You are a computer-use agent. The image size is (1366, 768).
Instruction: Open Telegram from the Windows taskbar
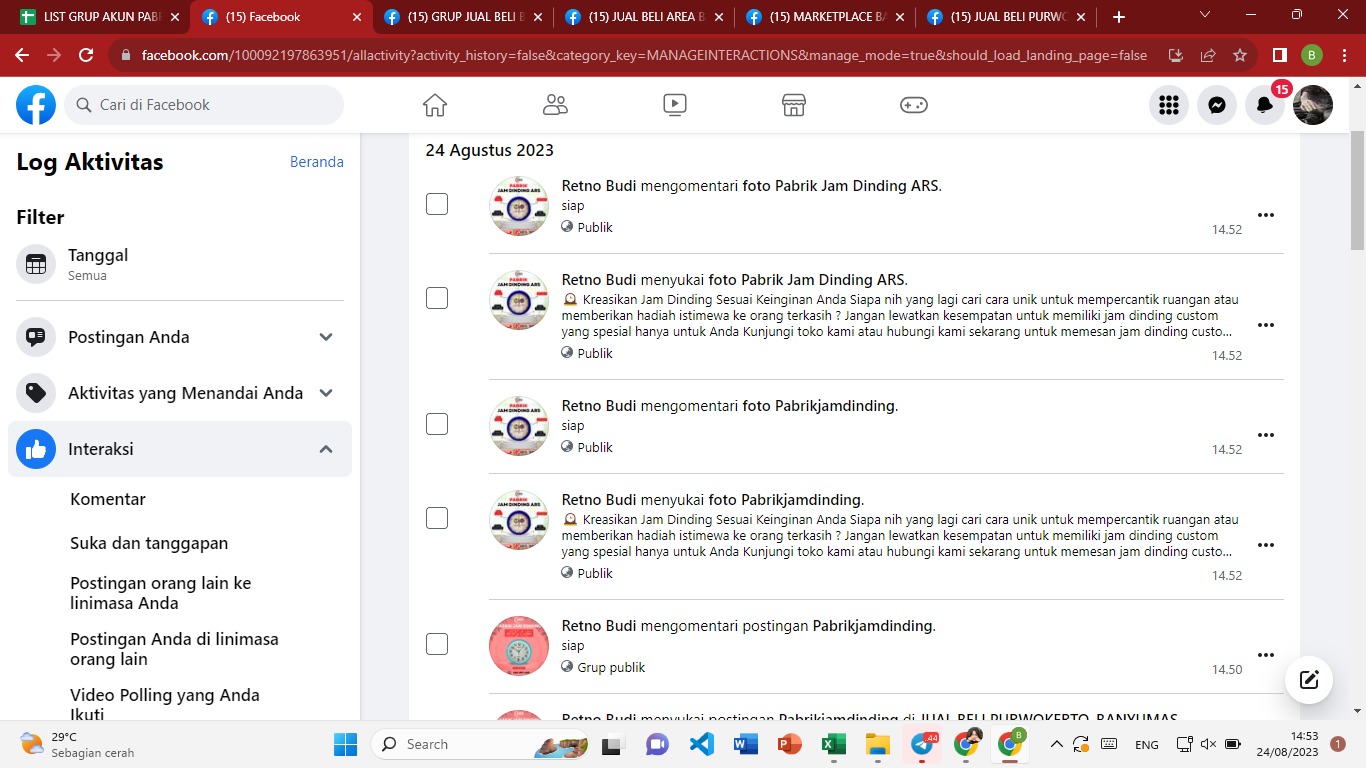pyautogui.click(x=922, y=744)
